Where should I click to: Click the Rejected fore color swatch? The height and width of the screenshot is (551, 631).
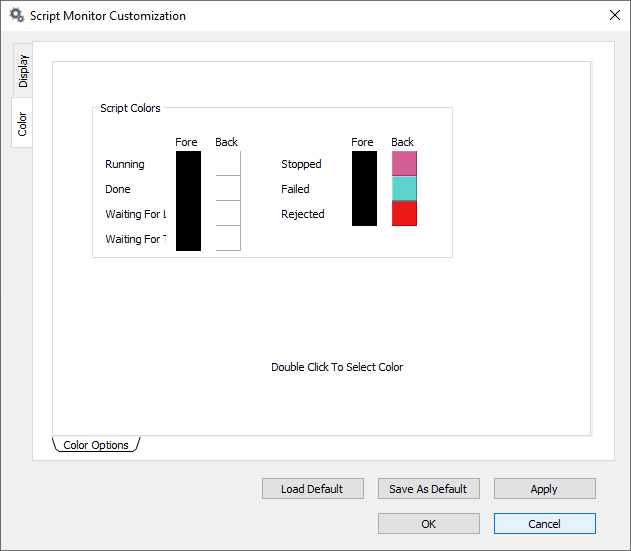point(364,214)
